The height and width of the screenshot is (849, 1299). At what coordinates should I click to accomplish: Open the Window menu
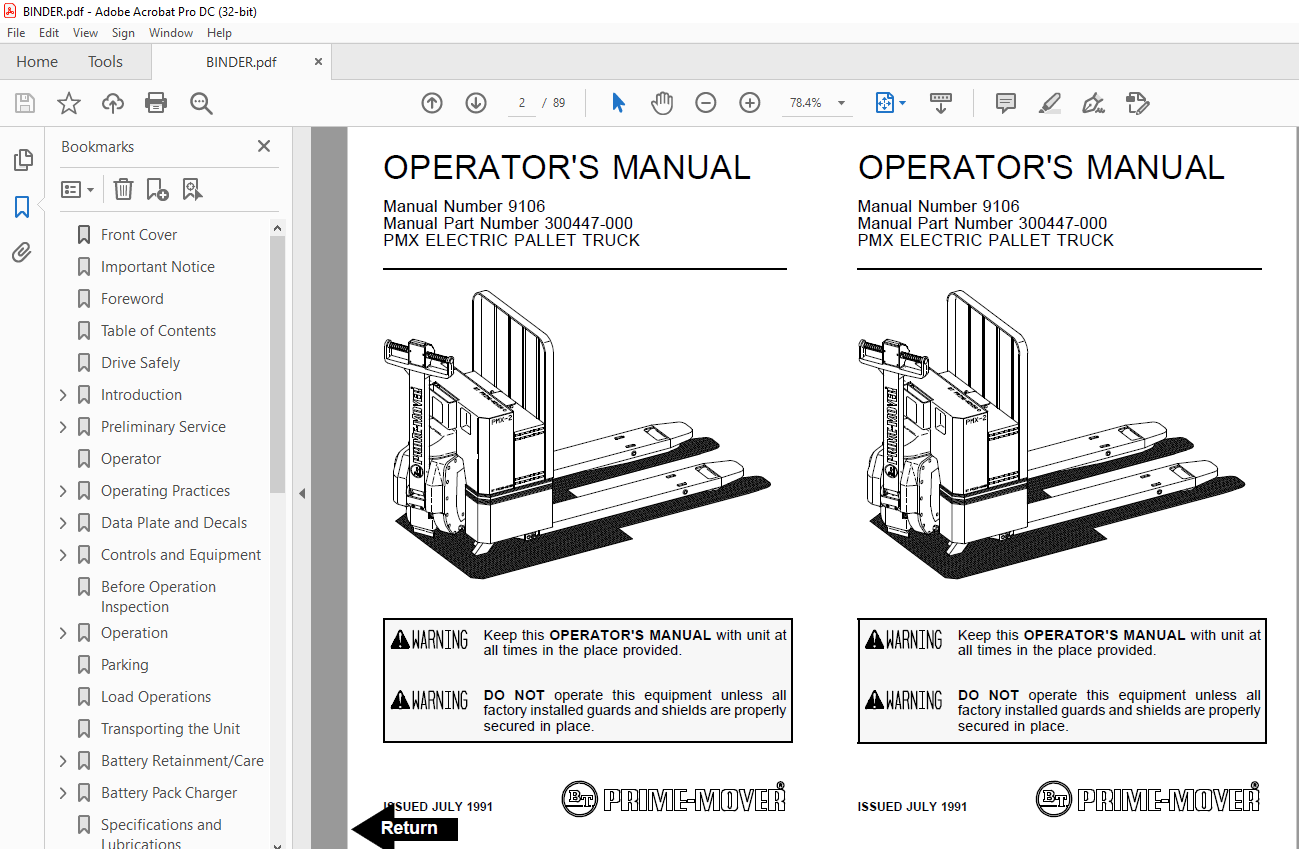pyautogui.click(x=171, y=33)
